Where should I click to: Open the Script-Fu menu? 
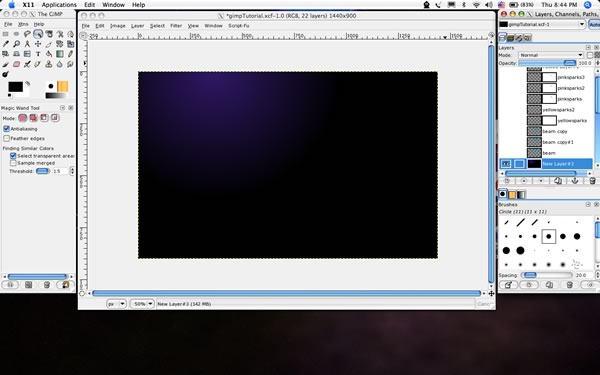click(x=239, y=26)
